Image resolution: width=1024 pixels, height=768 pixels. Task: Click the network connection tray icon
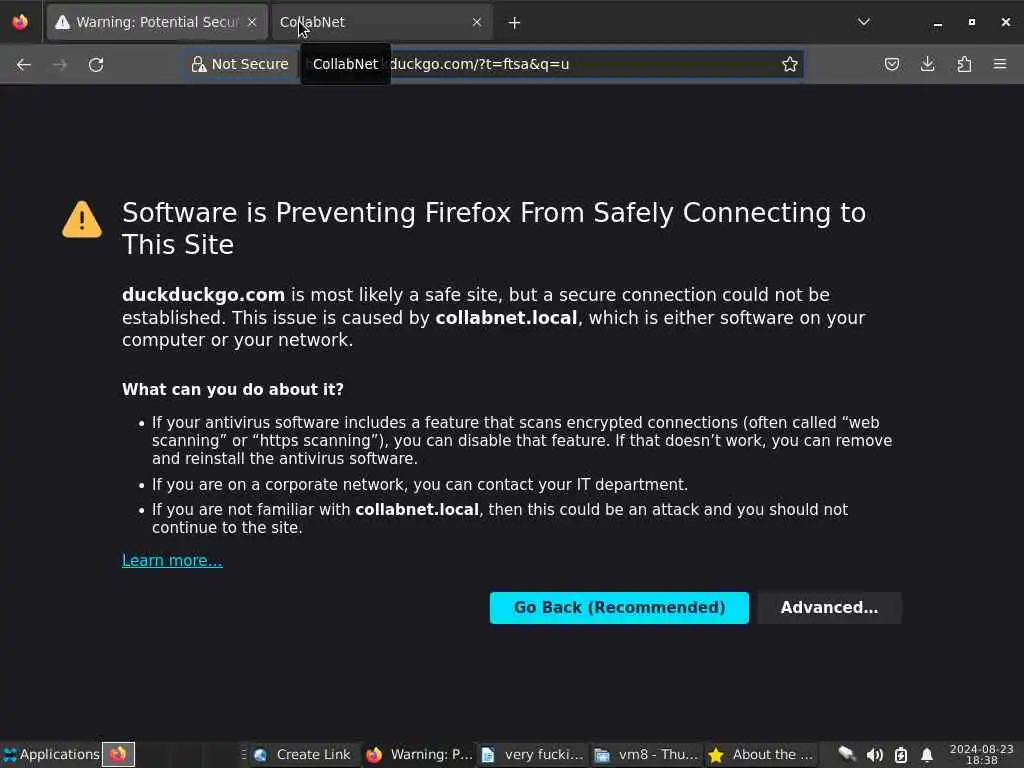click(846, 754)
